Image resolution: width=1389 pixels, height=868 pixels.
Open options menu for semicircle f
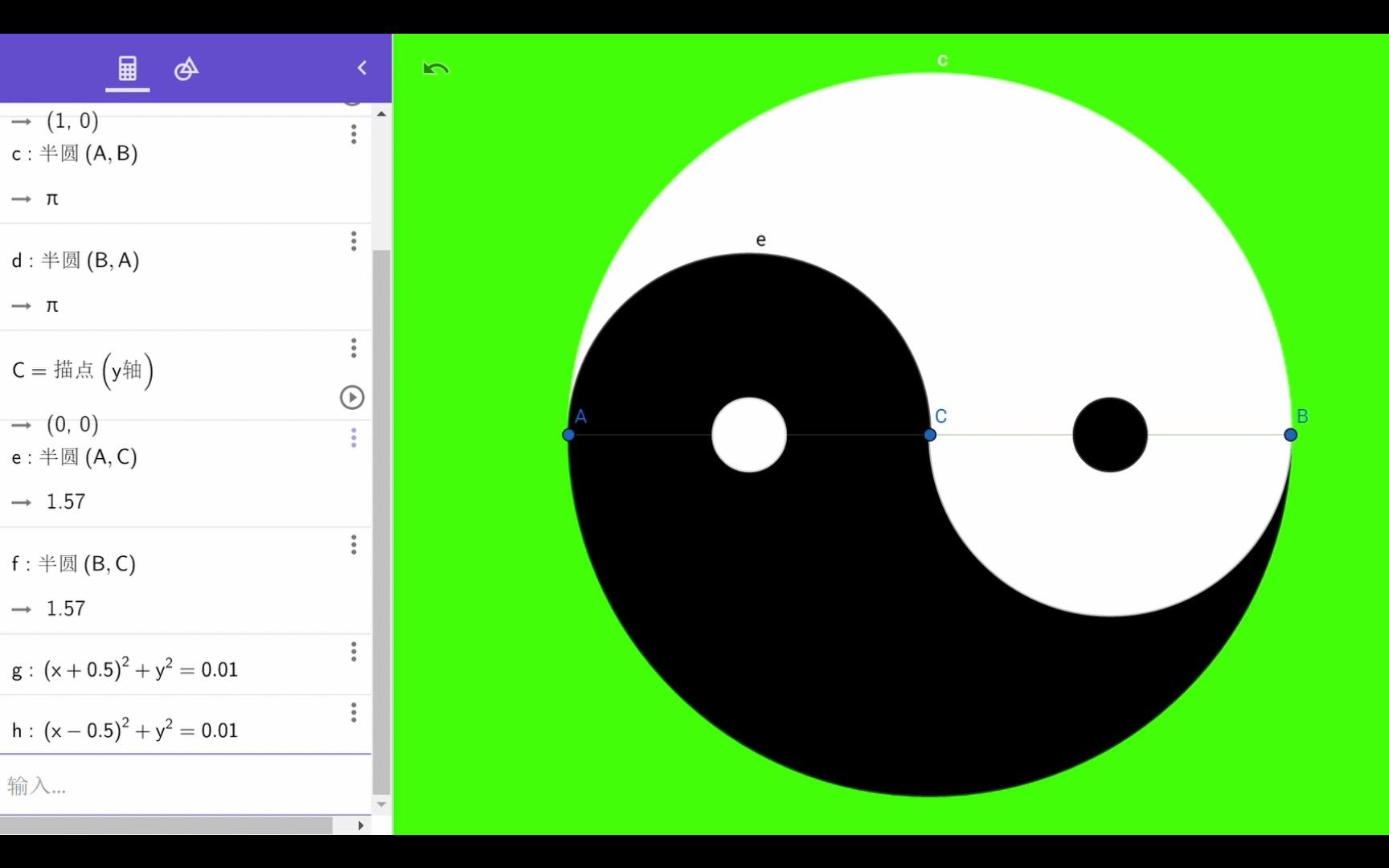(354, 545)
